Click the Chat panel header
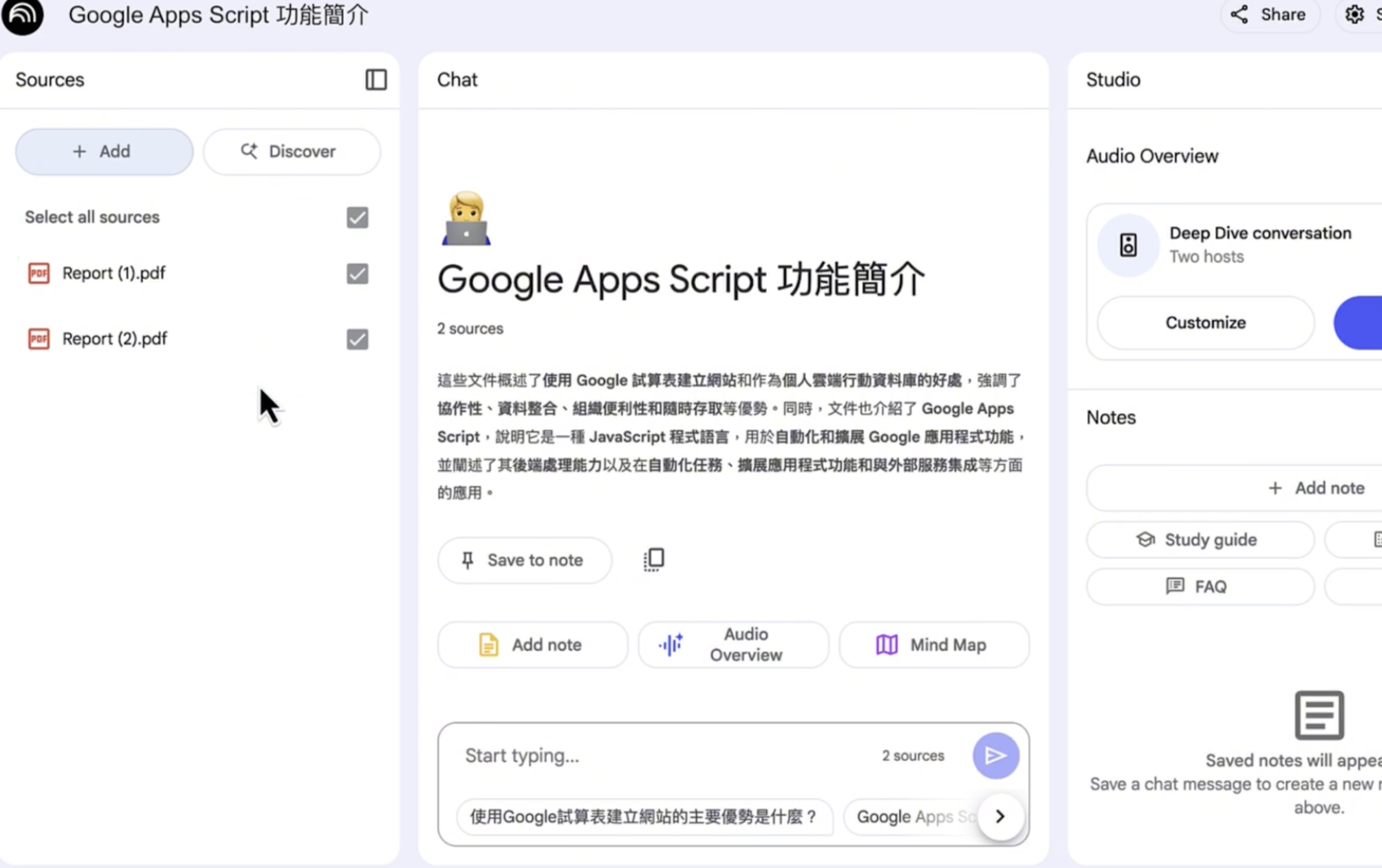1382x868 pixels. pyautogui.click(x=458, y=80)
